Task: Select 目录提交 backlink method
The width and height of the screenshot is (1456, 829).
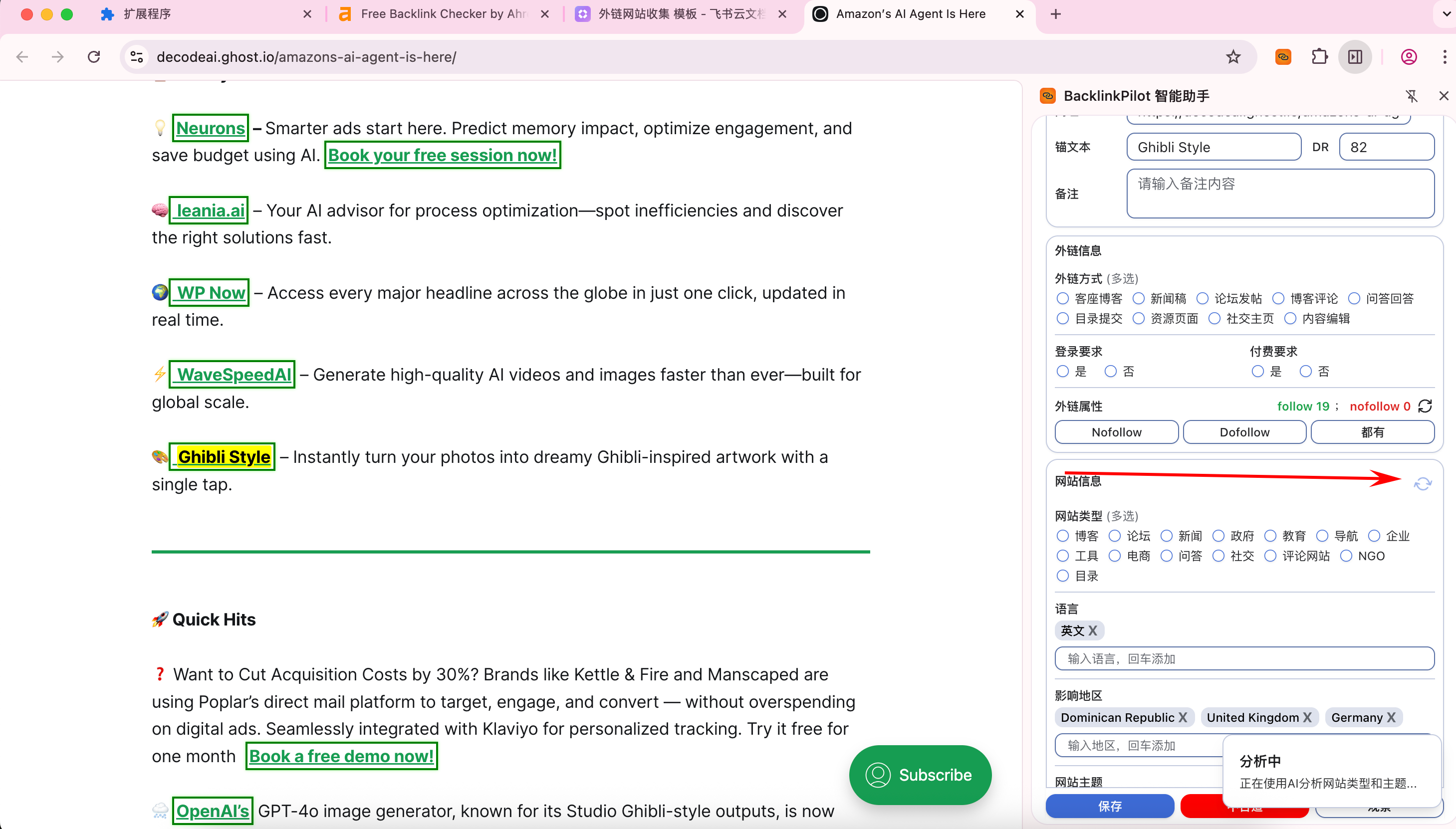Action: (x=1062, y=318)
